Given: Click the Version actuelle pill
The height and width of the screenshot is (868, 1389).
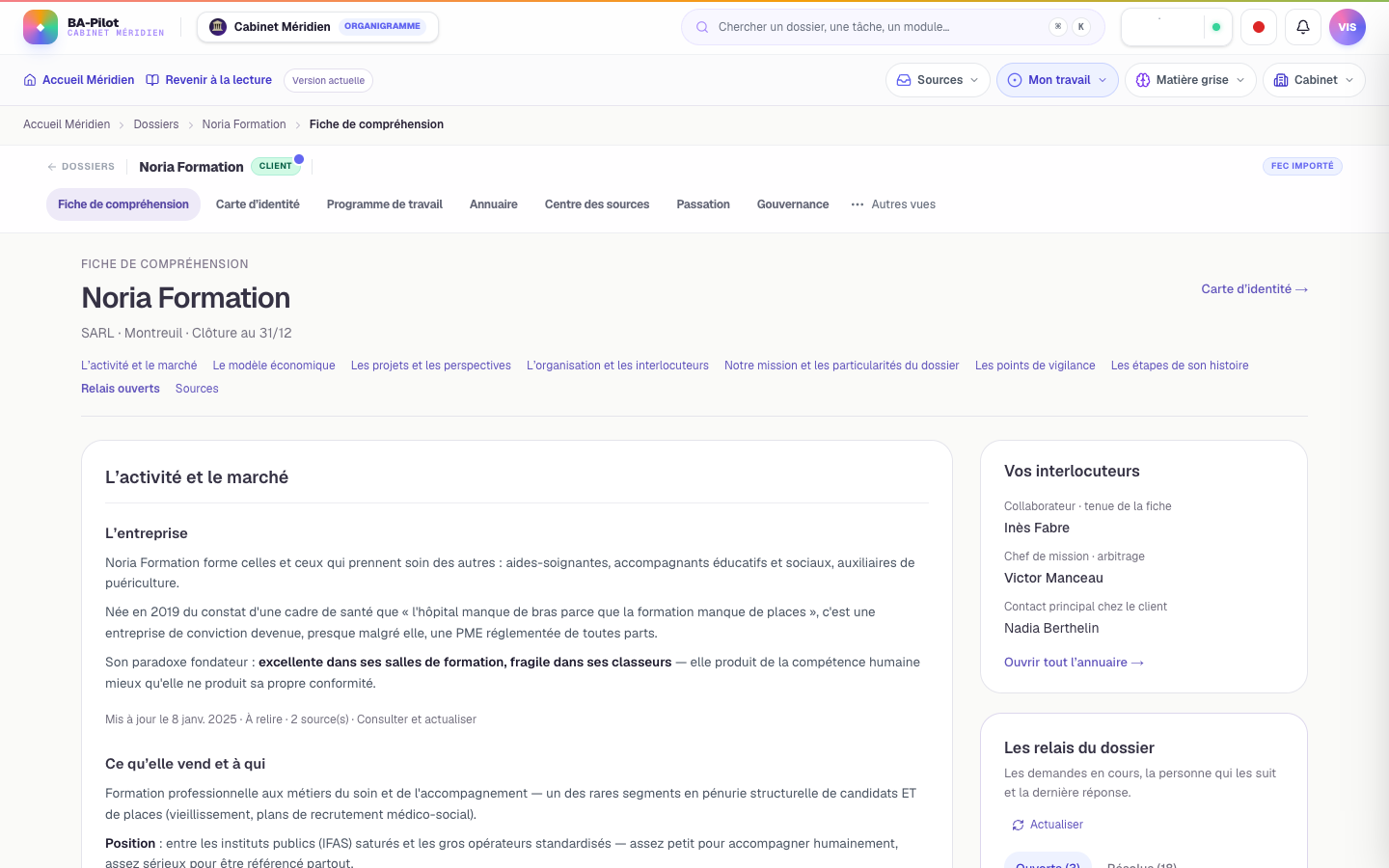Looking at the screenshot, I should [x=328, y=80].
